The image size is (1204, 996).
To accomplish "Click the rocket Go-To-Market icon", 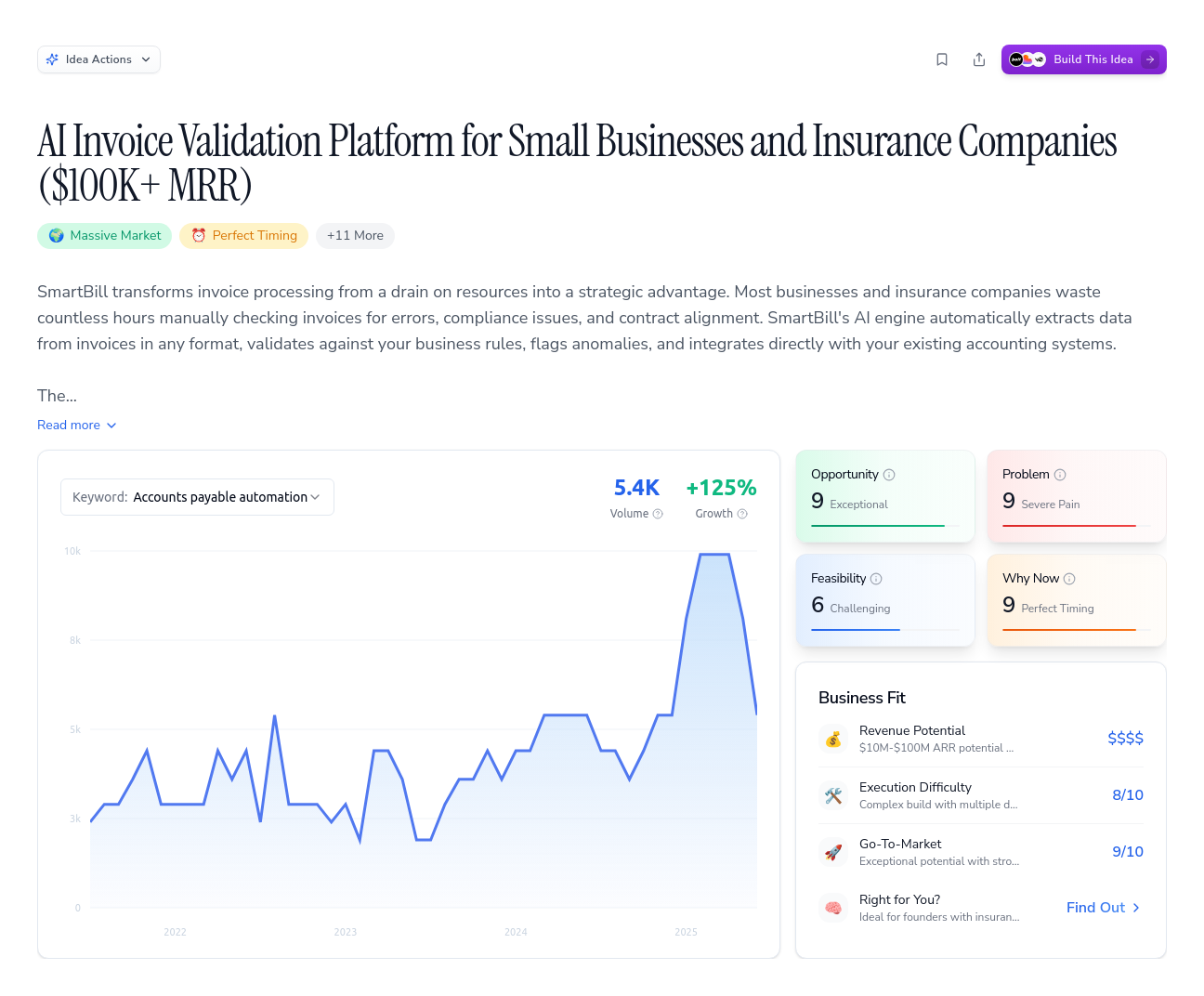I will pyautogui.click(x=833, y=852).
